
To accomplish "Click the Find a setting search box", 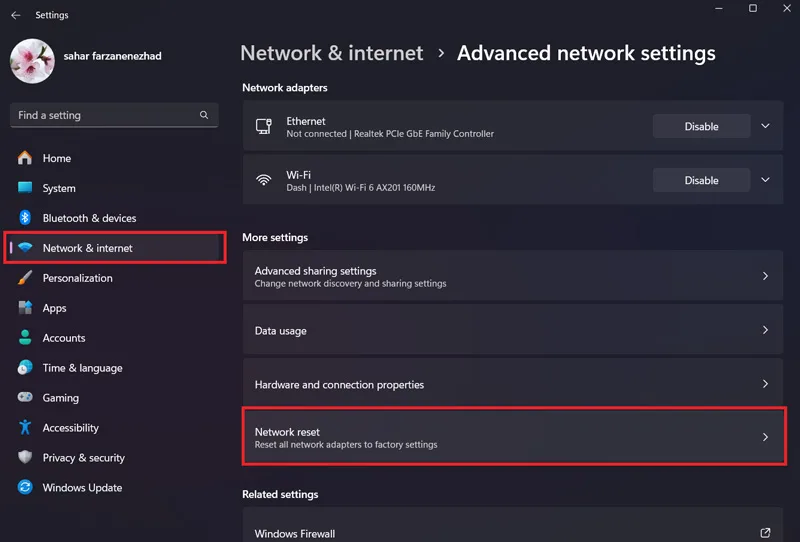I will [114, 115].
